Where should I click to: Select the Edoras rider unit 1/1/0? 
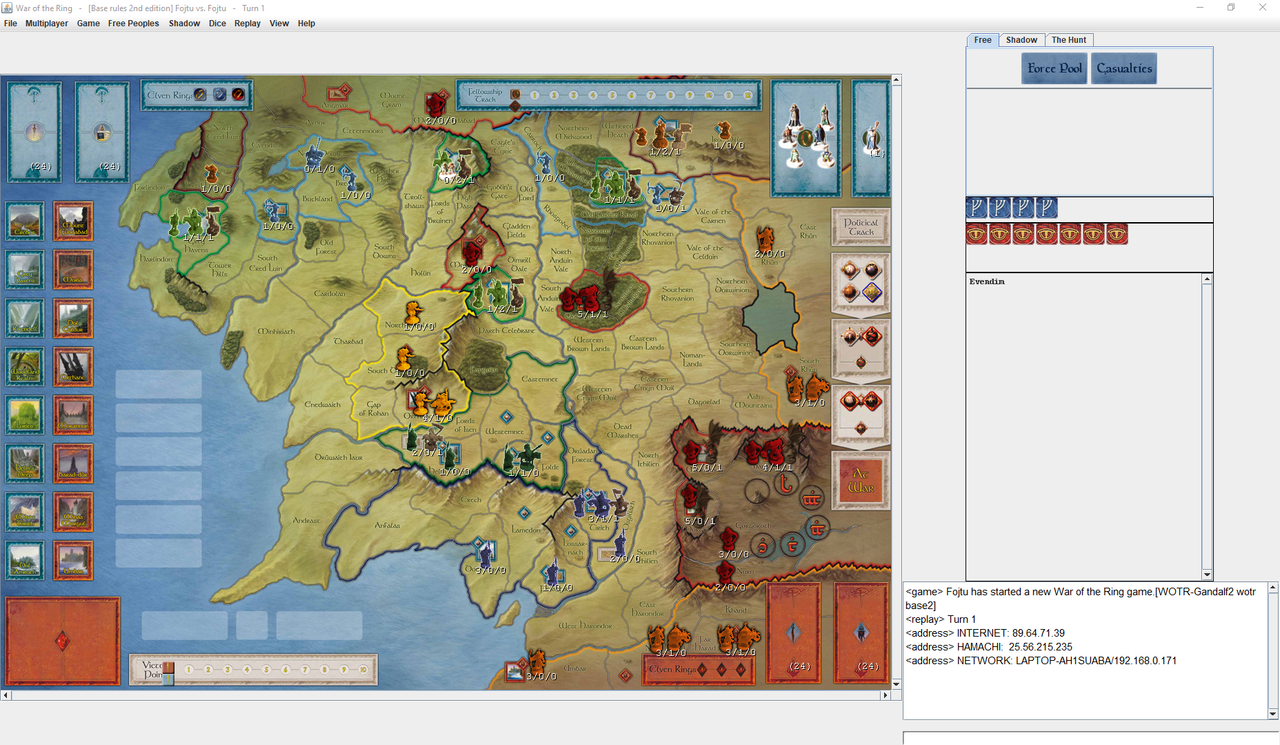(x=524, y=458)
